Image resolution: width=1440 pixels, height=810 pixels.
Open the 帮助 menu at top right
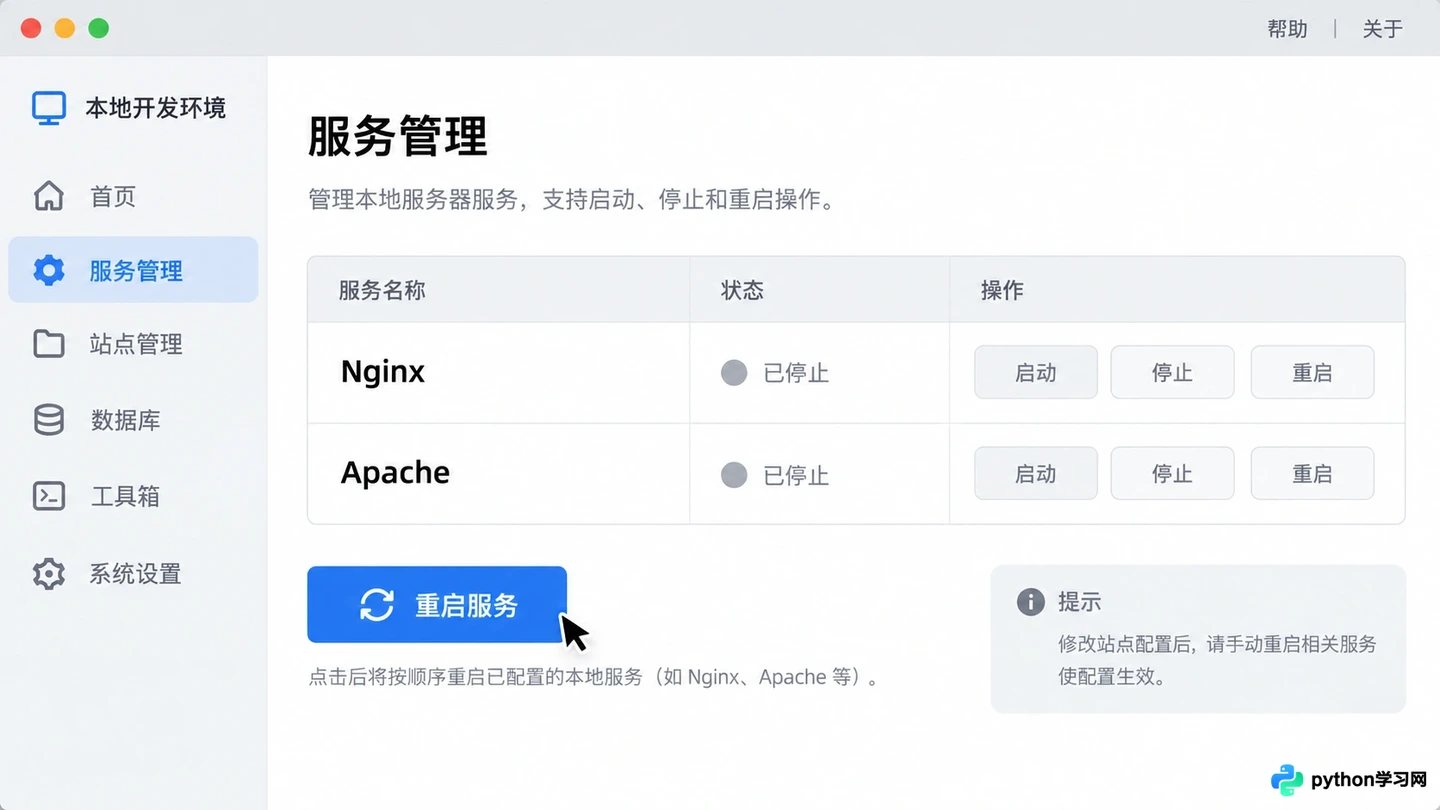[x=1287, y=29]
